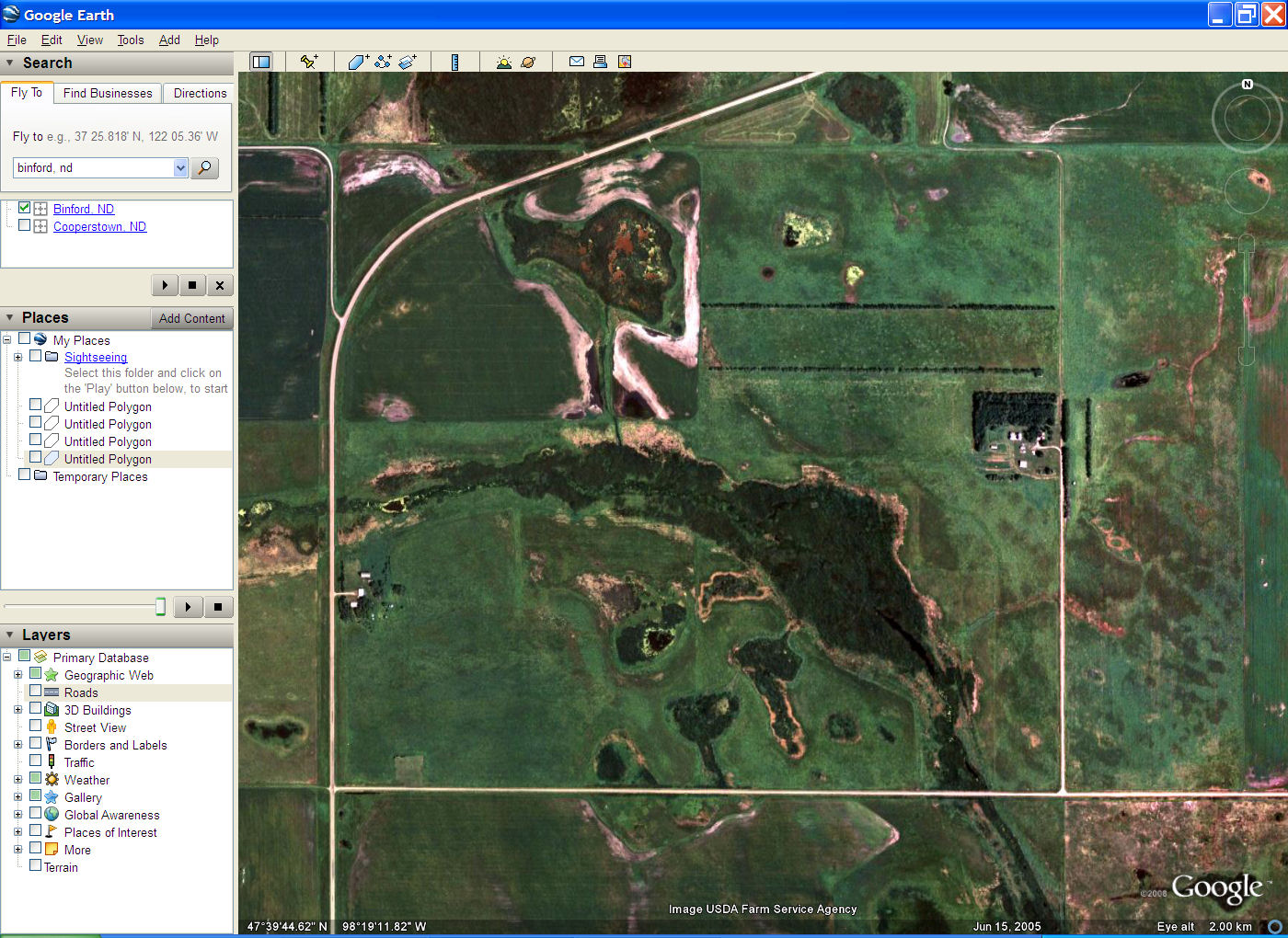Image resolution: width=1288 pixels, height=938 pixels.
Task: Click the Add Content button
Action: [x=191, y=318]
